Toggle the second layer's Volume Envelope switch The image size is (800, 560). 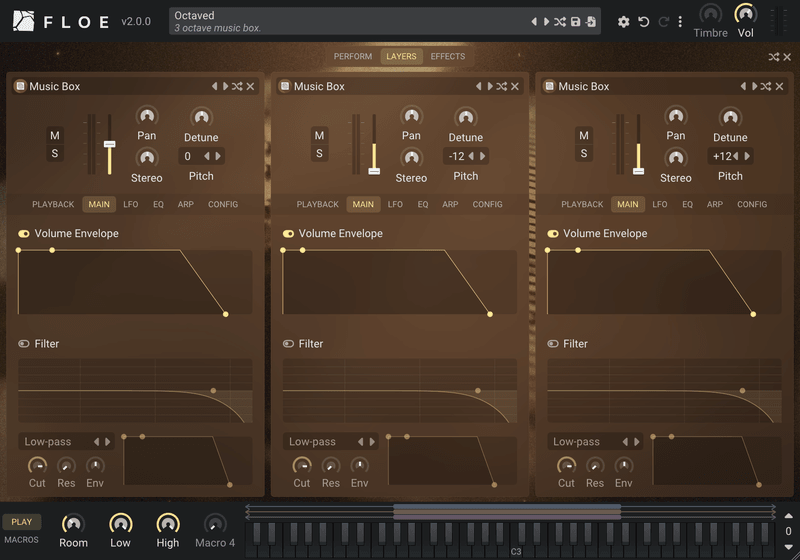(x=288, y=234)
